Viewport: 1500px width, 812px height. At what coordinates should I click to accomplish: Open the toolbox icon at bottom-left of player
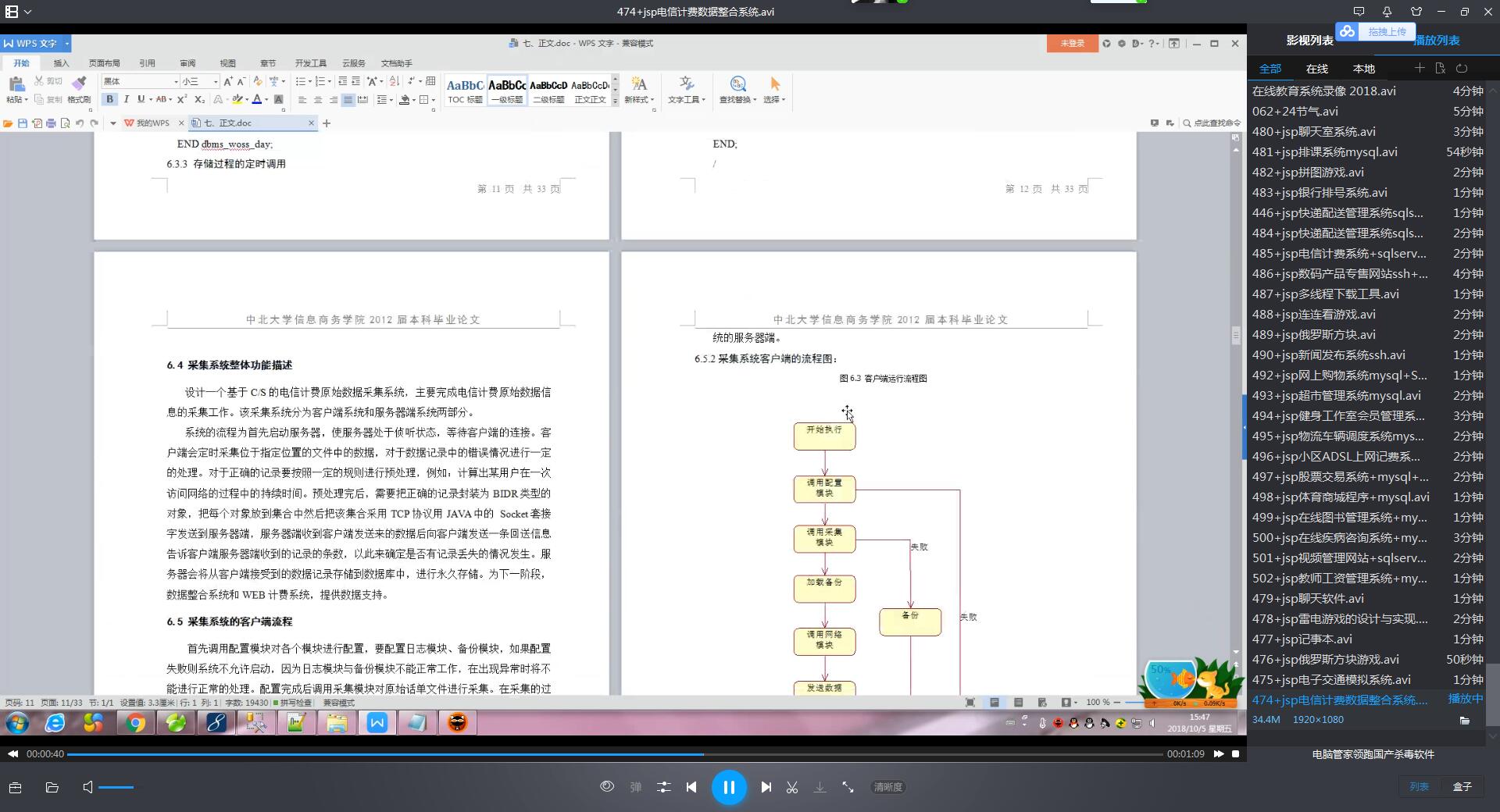pyautogui.click(x=16, y=787)
